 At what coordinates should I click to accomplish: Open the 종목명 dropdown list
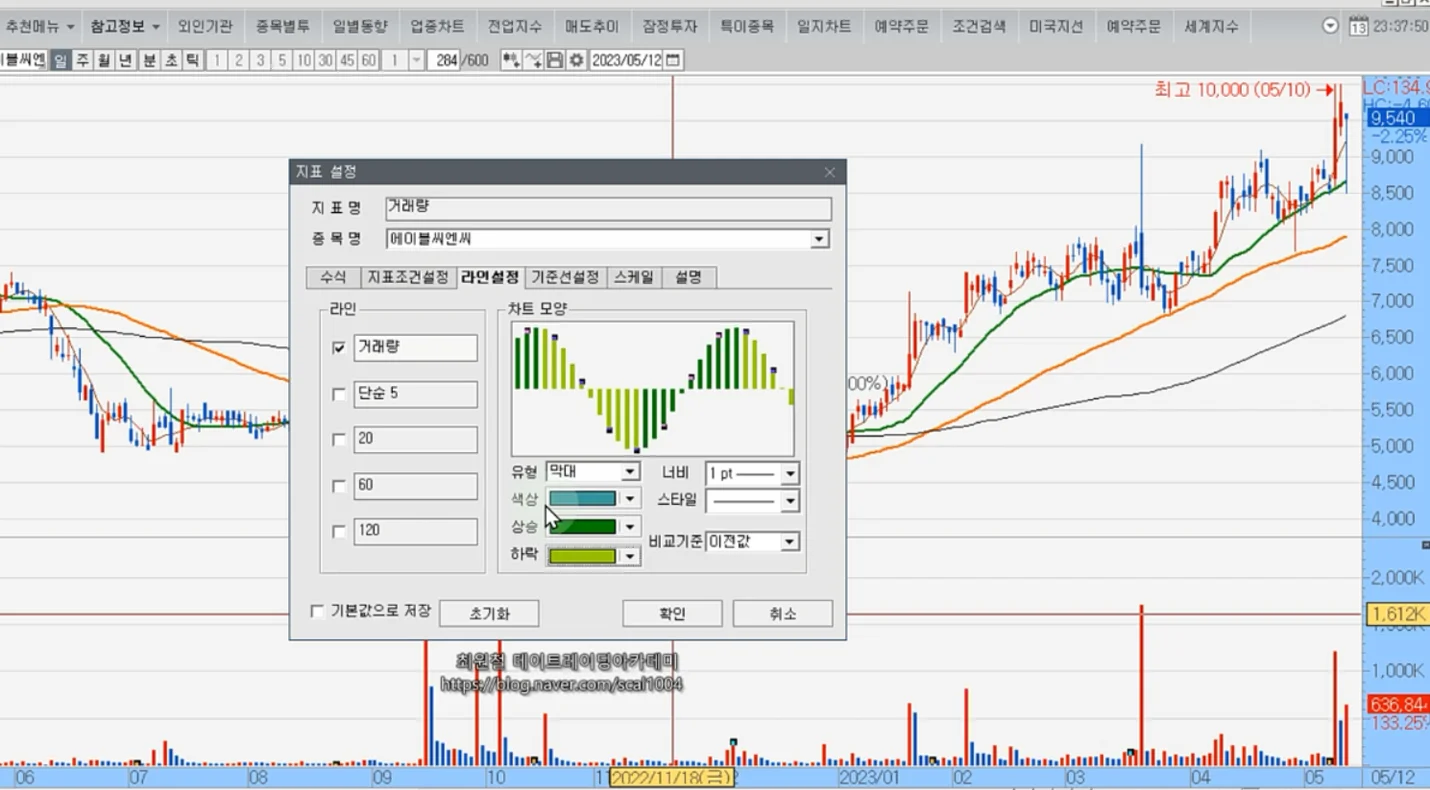[x=819, y=239]
